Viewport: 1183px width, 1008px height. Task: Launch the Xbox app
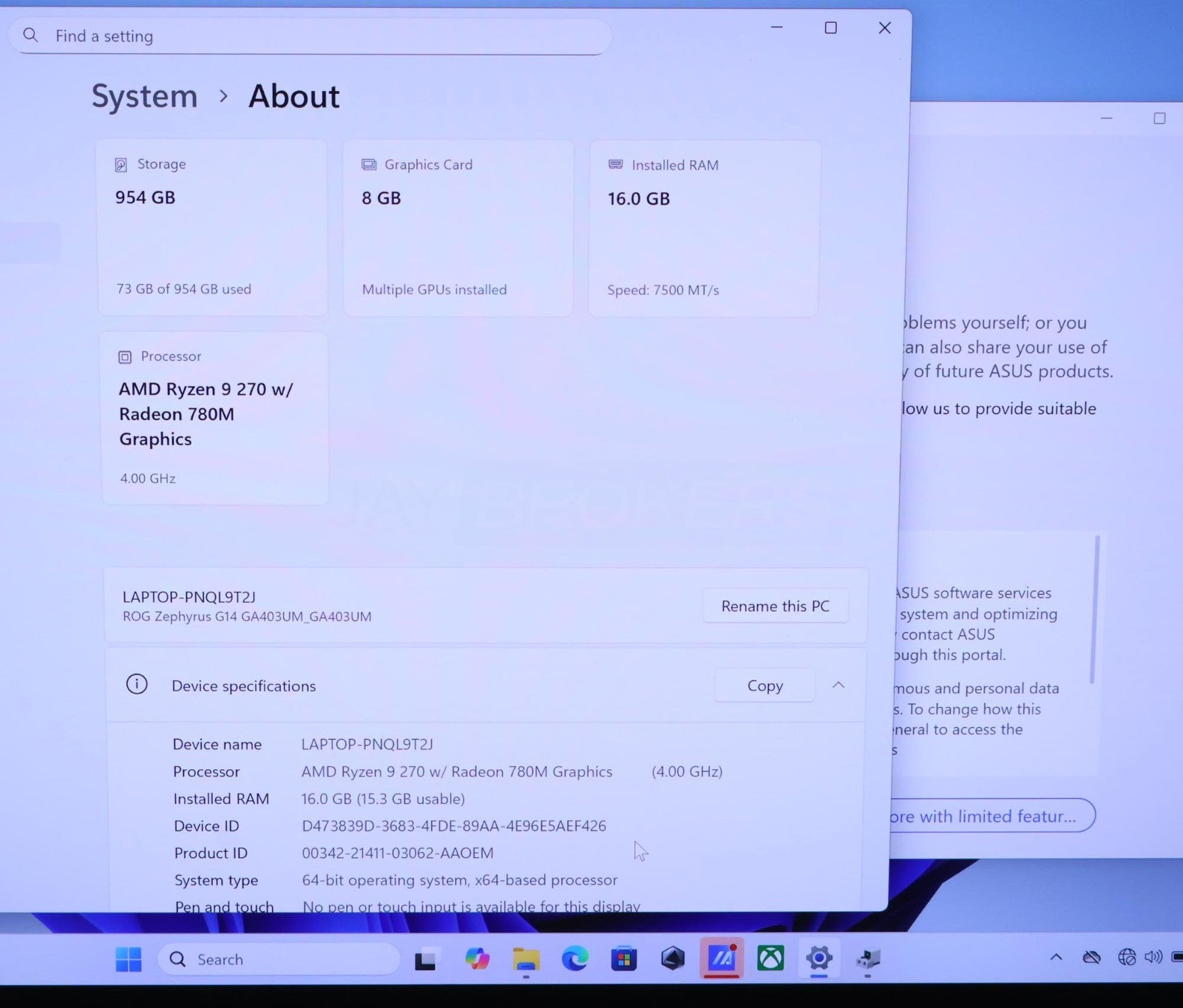(x=770, y=959)
